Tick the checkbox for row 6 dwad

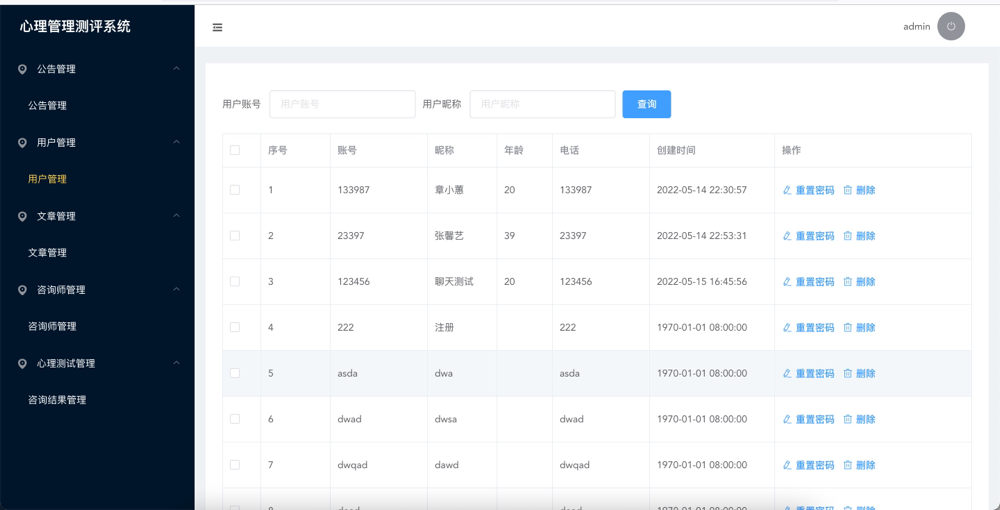[x=235, y=419]
